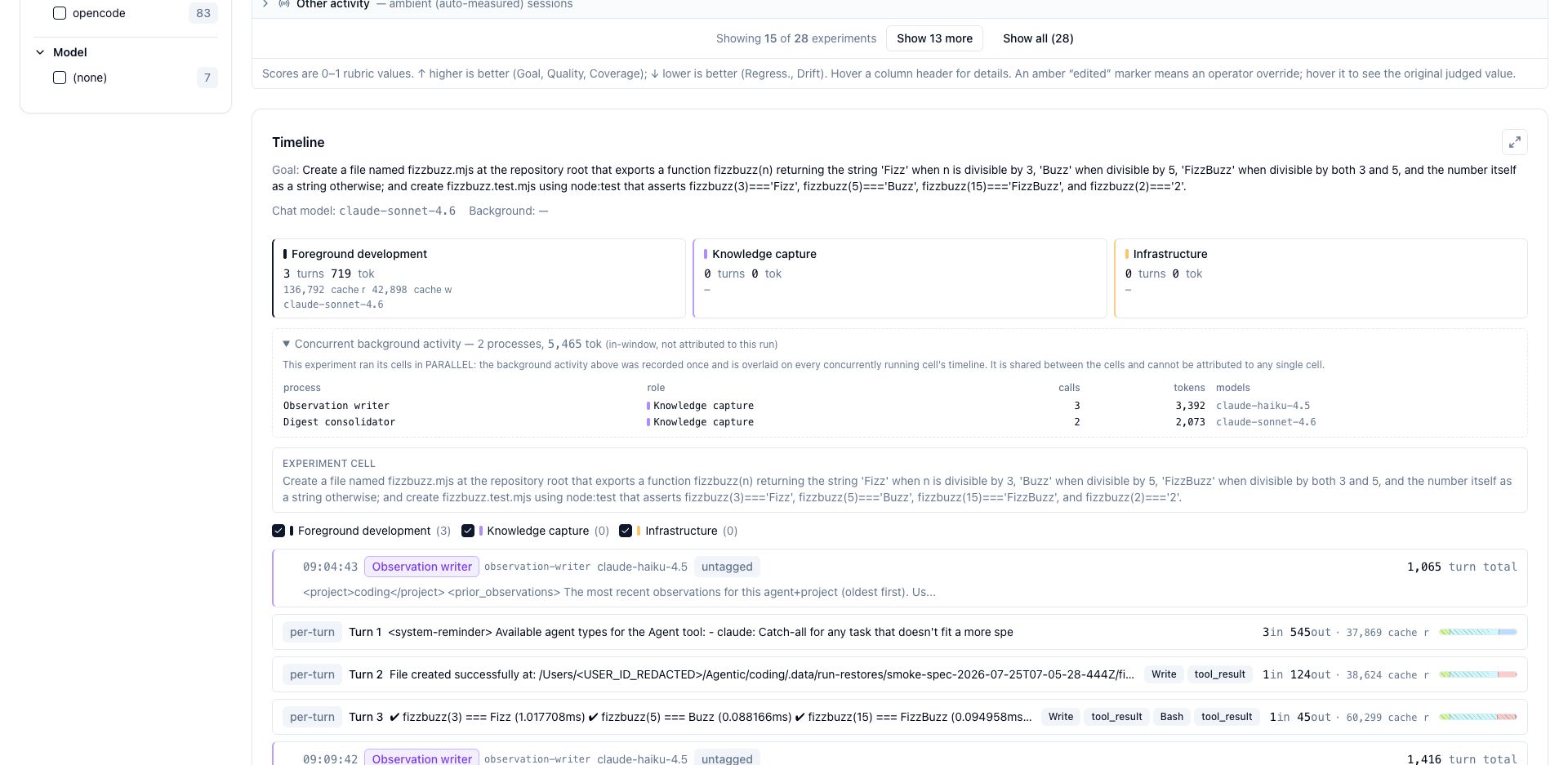Viewport: 1568px width, 765px height.
Task: Click the EXPERIMENT CELL description box
Action: click(900, 480)
